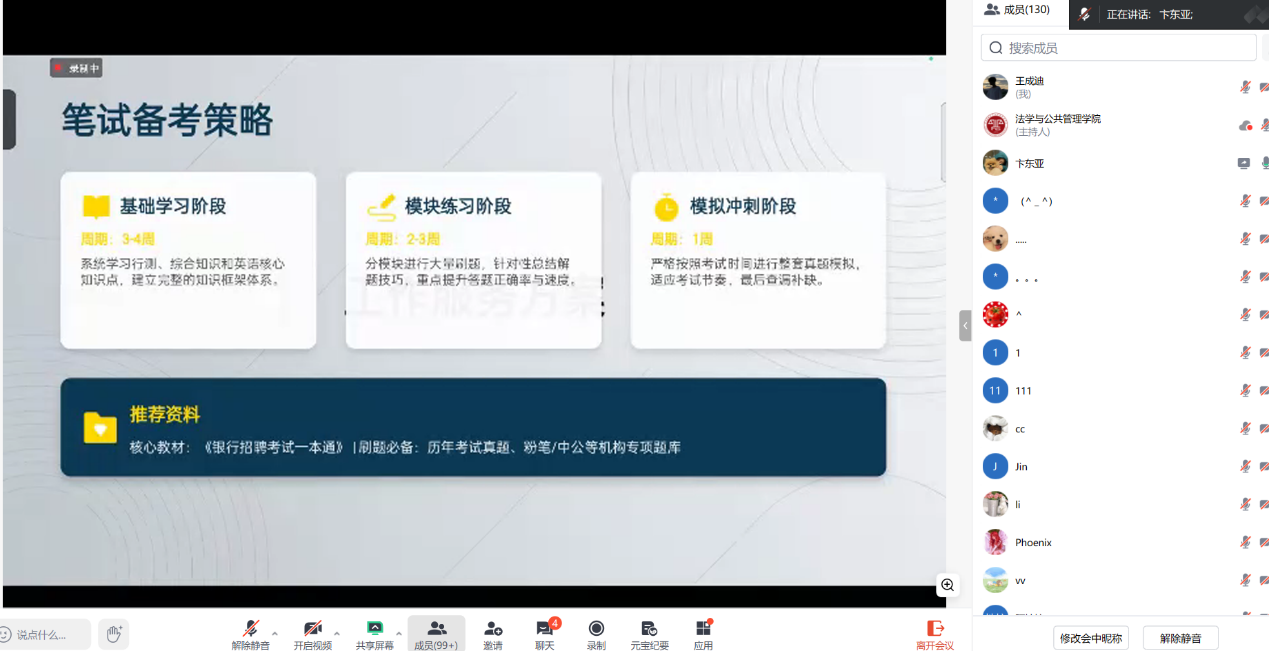Start screen sharing with 共享屏幕

pos(374,628)
